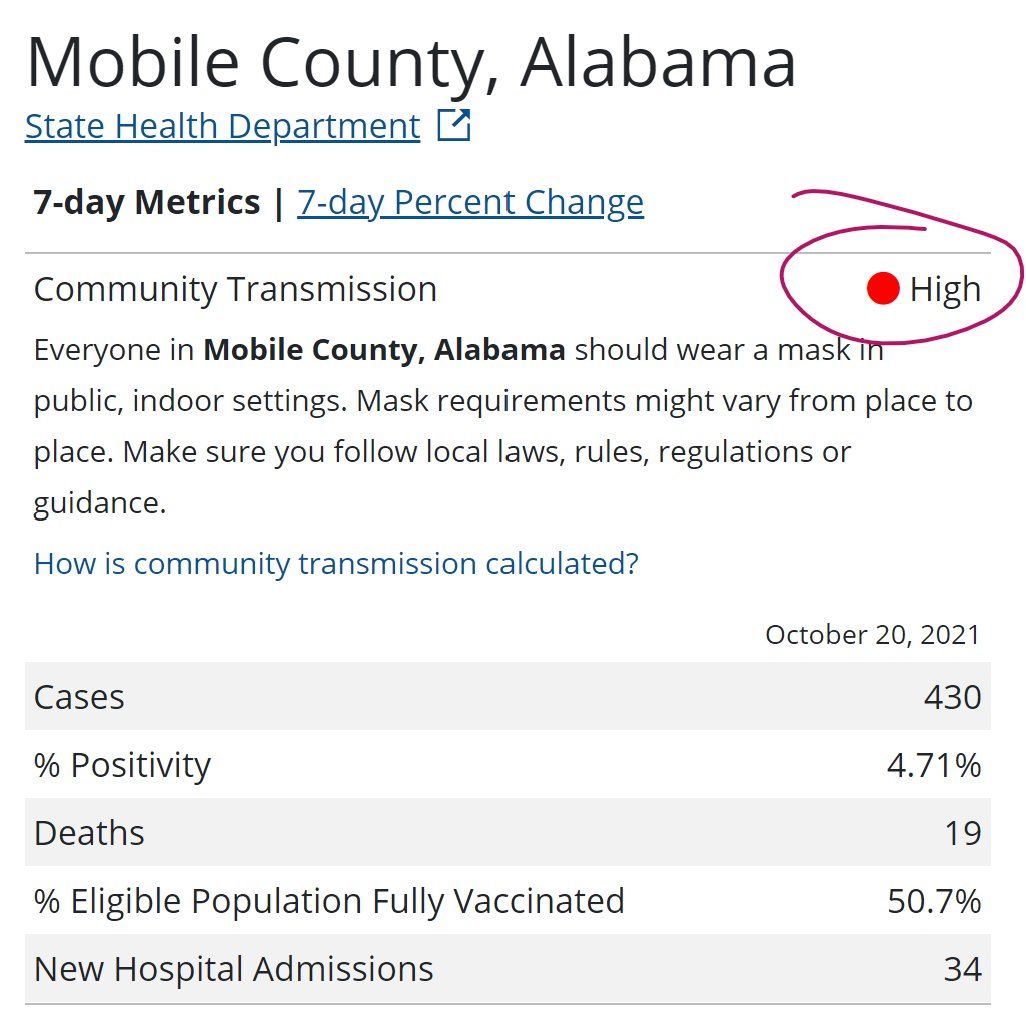1026x1034 pixels.
Task: Select the % Positivity row label
Action: 123,765
